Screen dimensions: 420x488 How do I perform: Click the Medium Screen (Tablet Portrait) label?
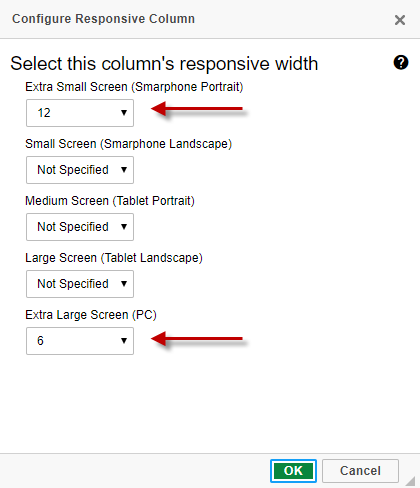[x=110, y=201]
